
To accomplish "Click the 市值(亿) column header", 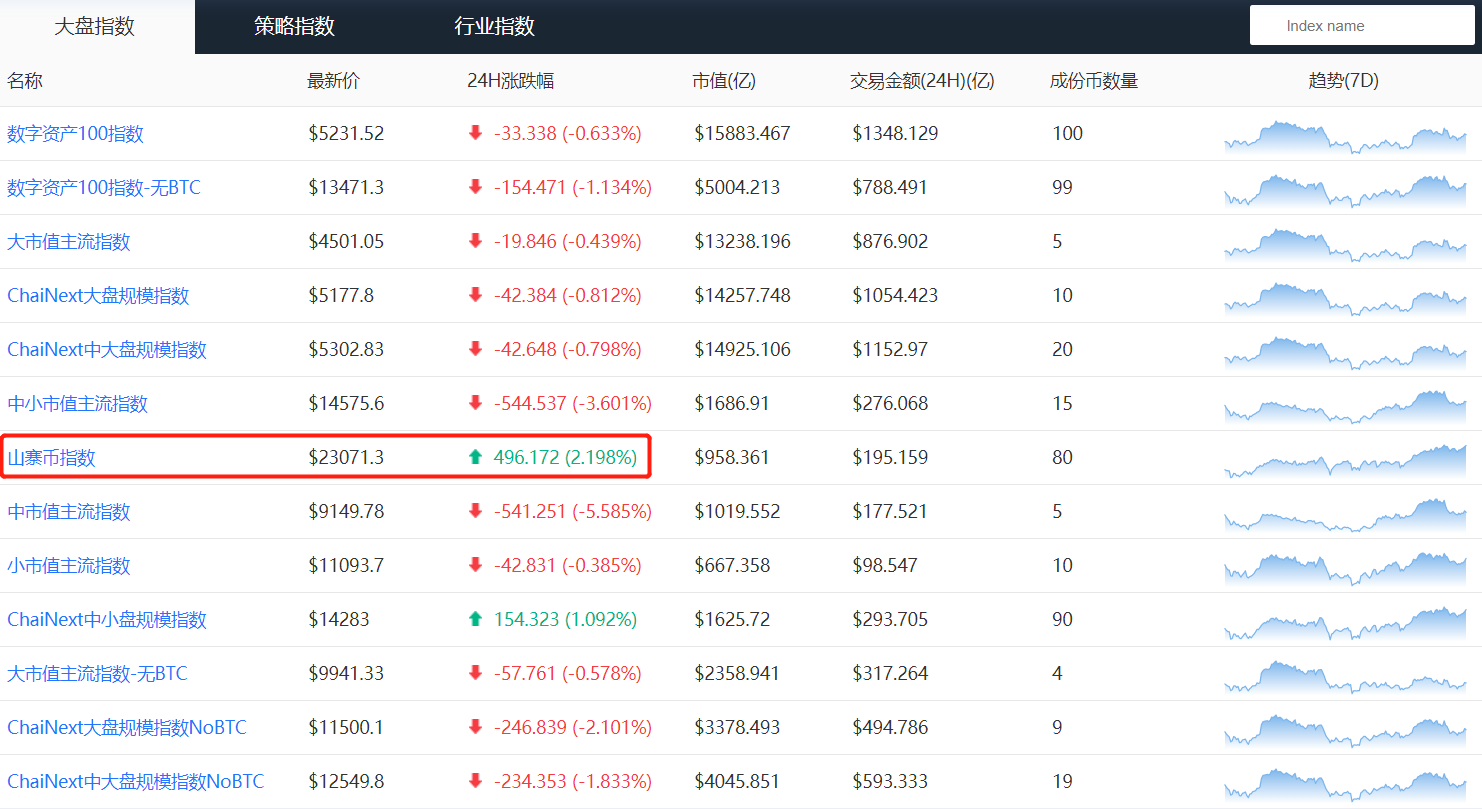I will tap(724, 81).
